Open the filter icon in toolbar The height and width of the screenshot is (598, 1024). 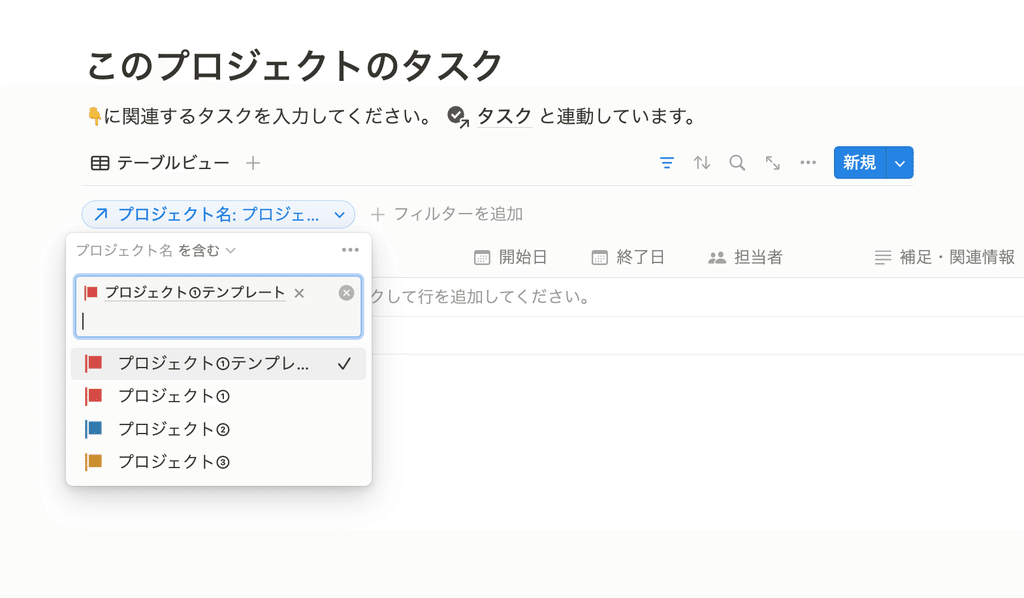point(667,163)
